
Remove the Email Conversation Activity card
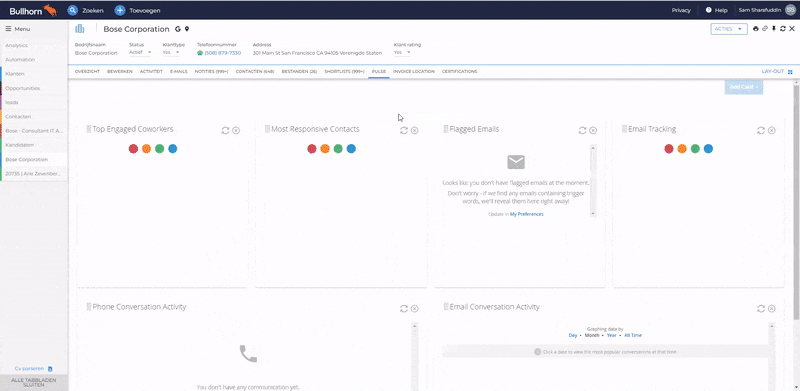771,309
